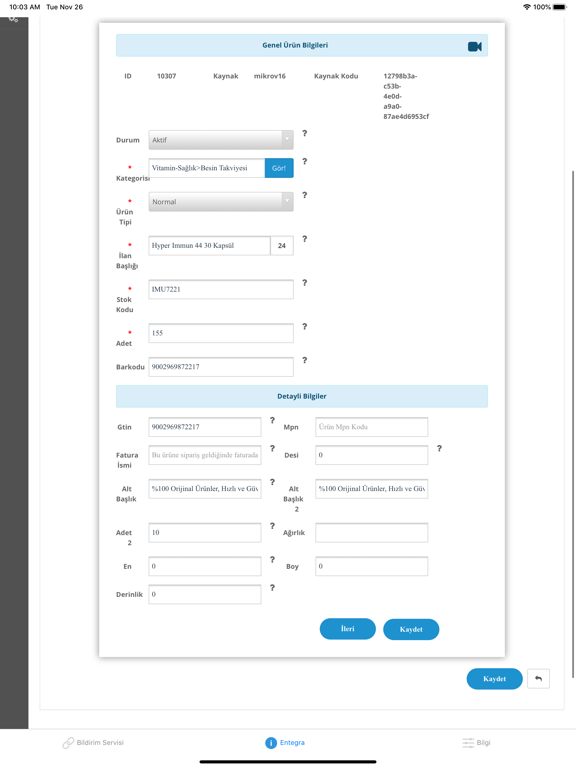
Task: Click the gear icon in the dark sidebar
Action: point(14,20)
